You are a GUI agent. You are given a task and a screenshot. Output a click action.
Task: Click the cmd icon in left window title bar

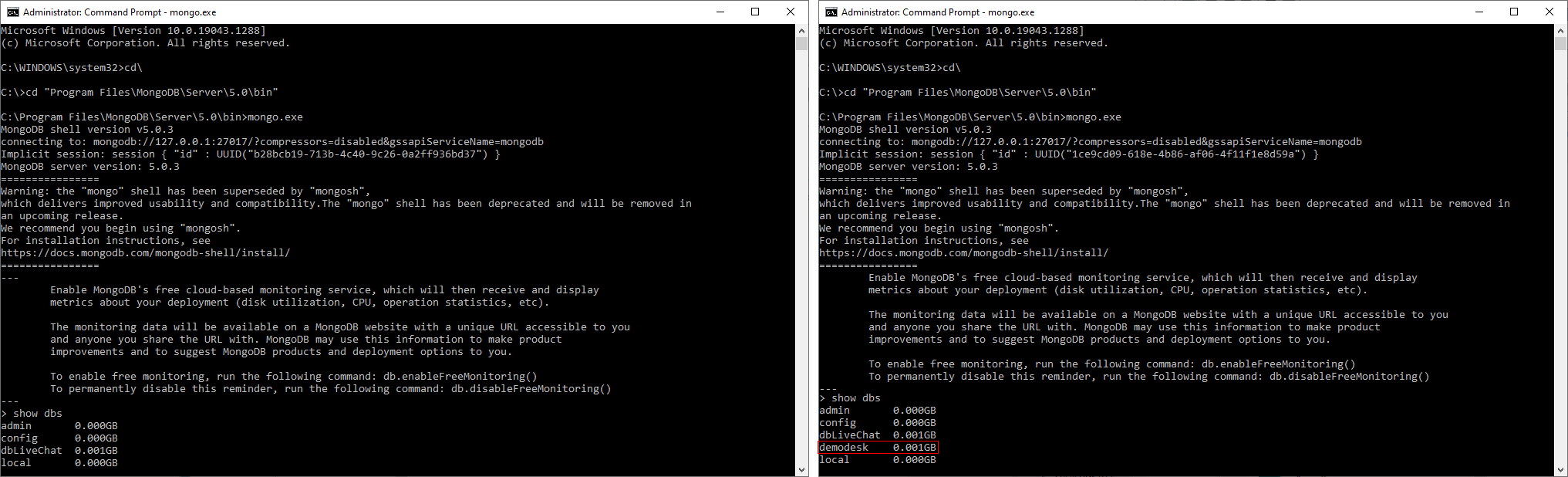point(13,12)
